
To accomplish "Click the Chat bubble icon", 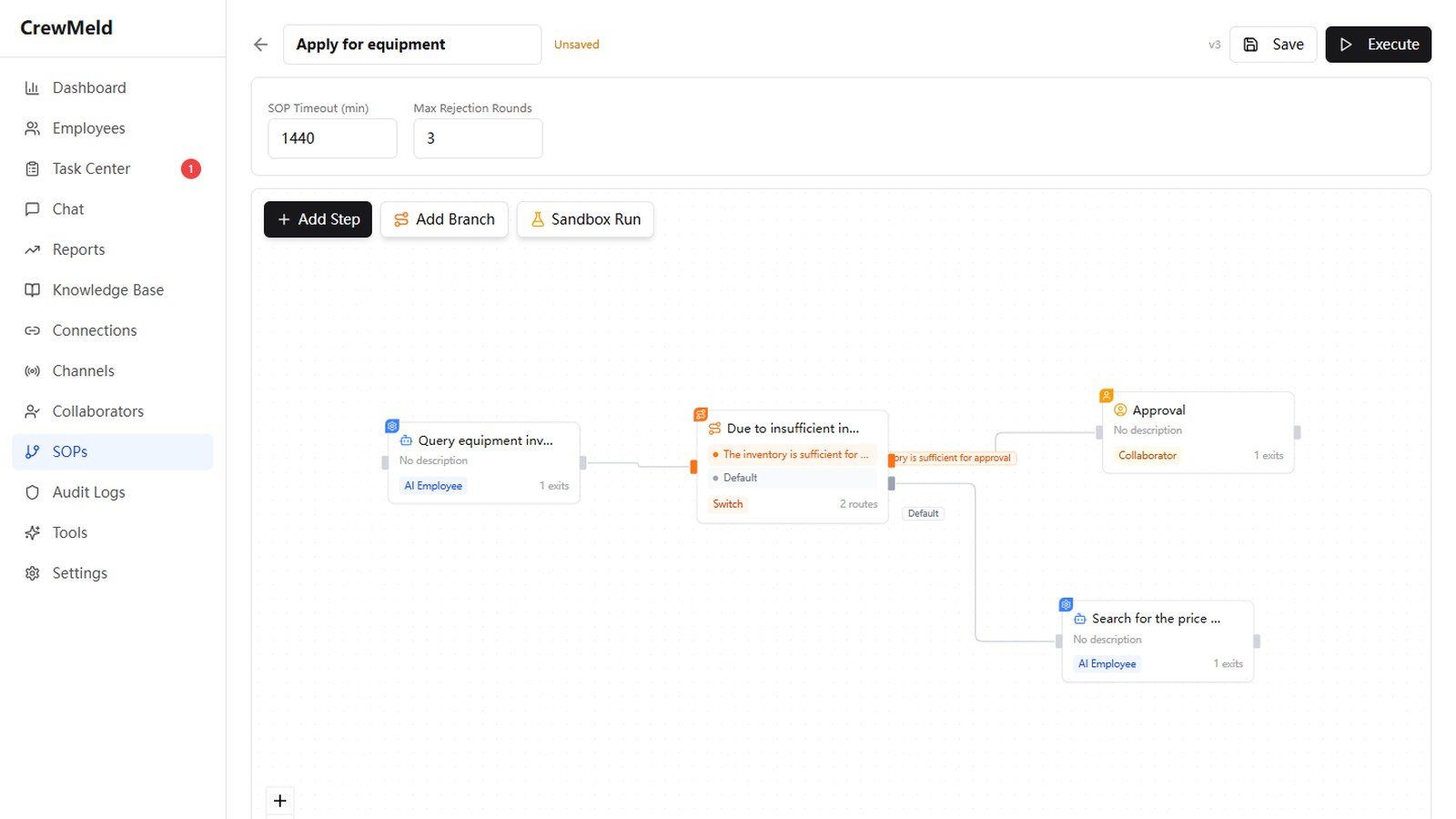I will [32, 209].
